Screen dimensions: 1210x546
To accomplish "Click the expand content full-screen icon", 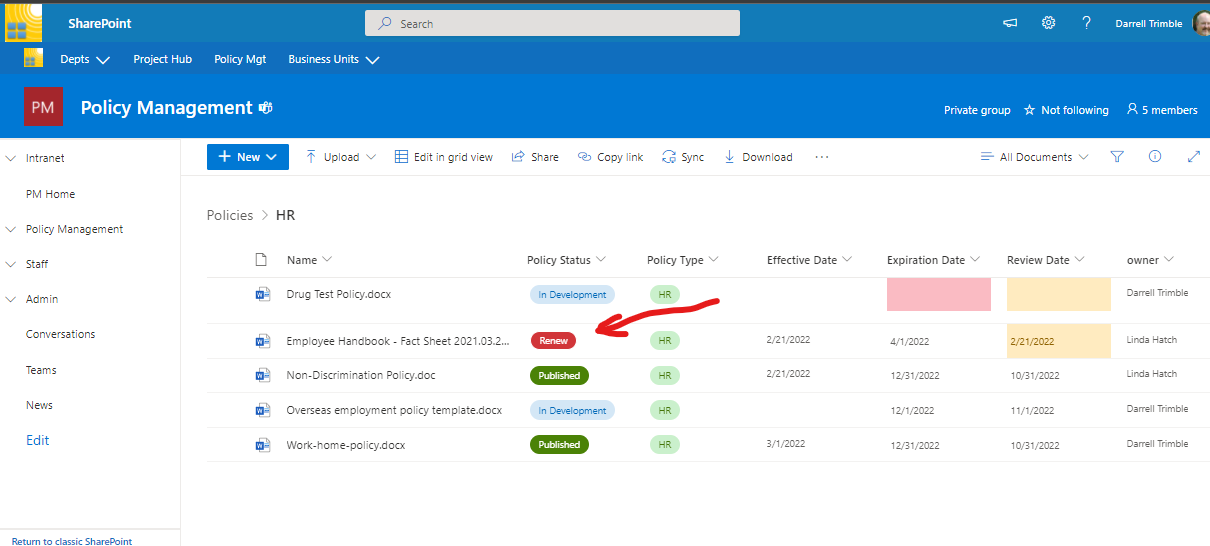I will pos(1193,157).
